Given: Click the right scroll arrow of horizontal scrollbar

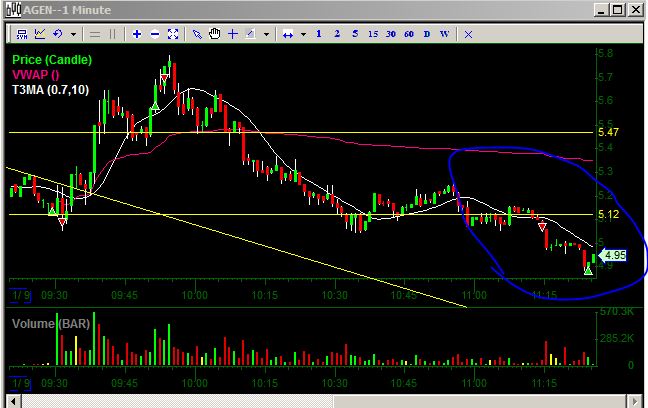Looking at the screenshot, I should 636,401.
